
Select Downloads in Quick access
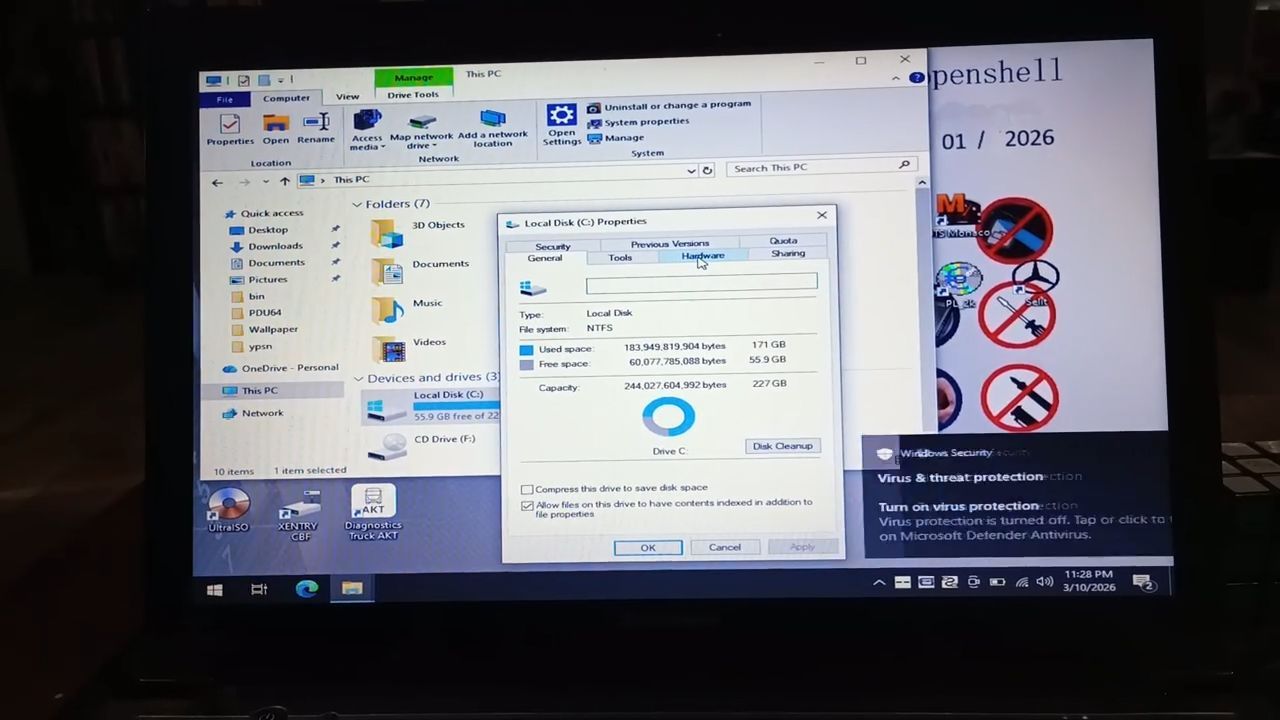tap(275, 246)
